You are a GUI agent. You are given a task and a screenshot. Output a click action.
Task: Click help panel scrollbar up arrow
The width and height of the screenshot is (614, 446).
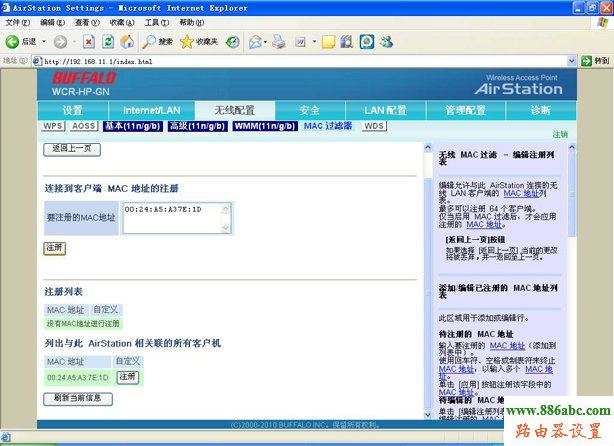tap(572, 148)
